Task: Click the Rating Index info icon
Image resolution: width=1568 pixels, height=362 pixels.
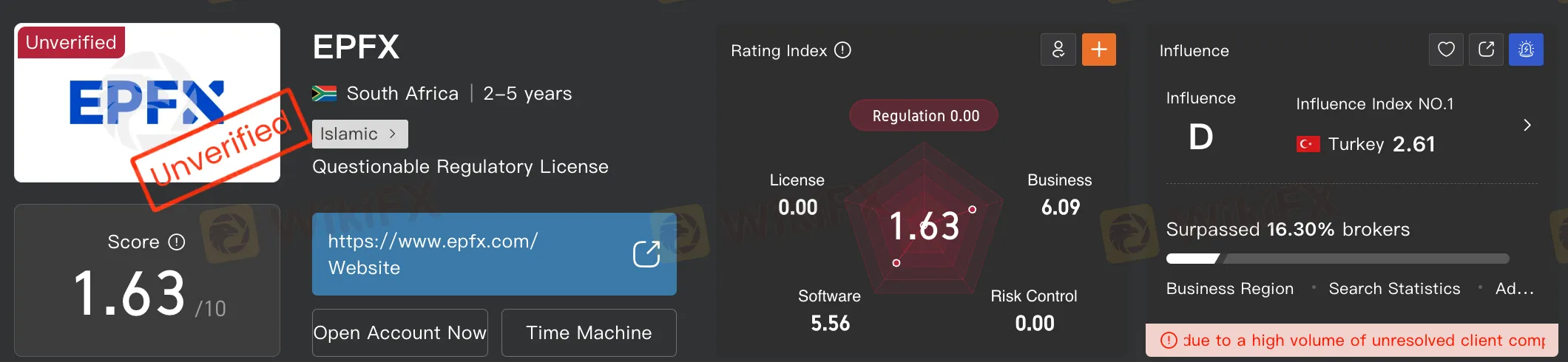Action: [842, 50]
